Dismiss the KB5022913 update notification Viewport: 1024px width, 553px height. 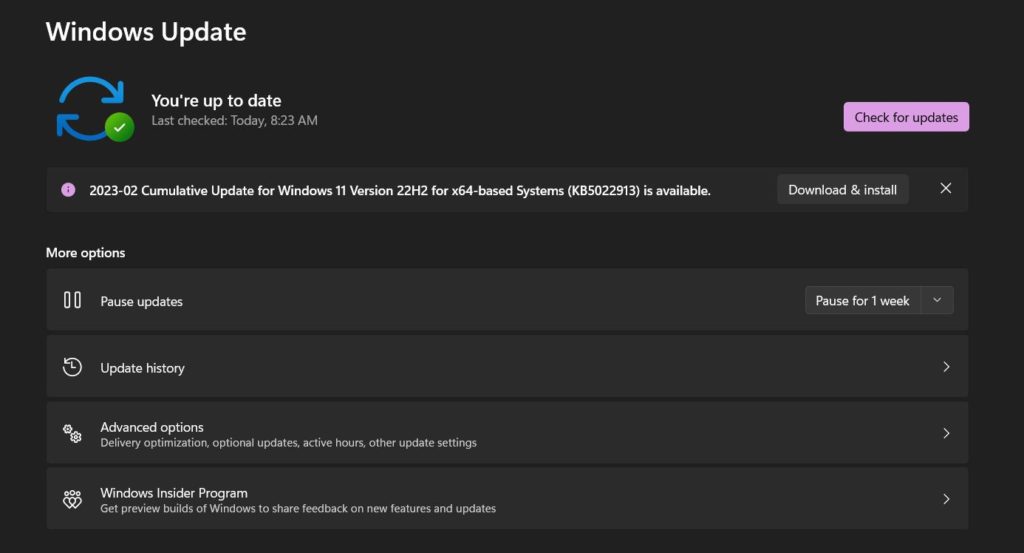point(946,189)
